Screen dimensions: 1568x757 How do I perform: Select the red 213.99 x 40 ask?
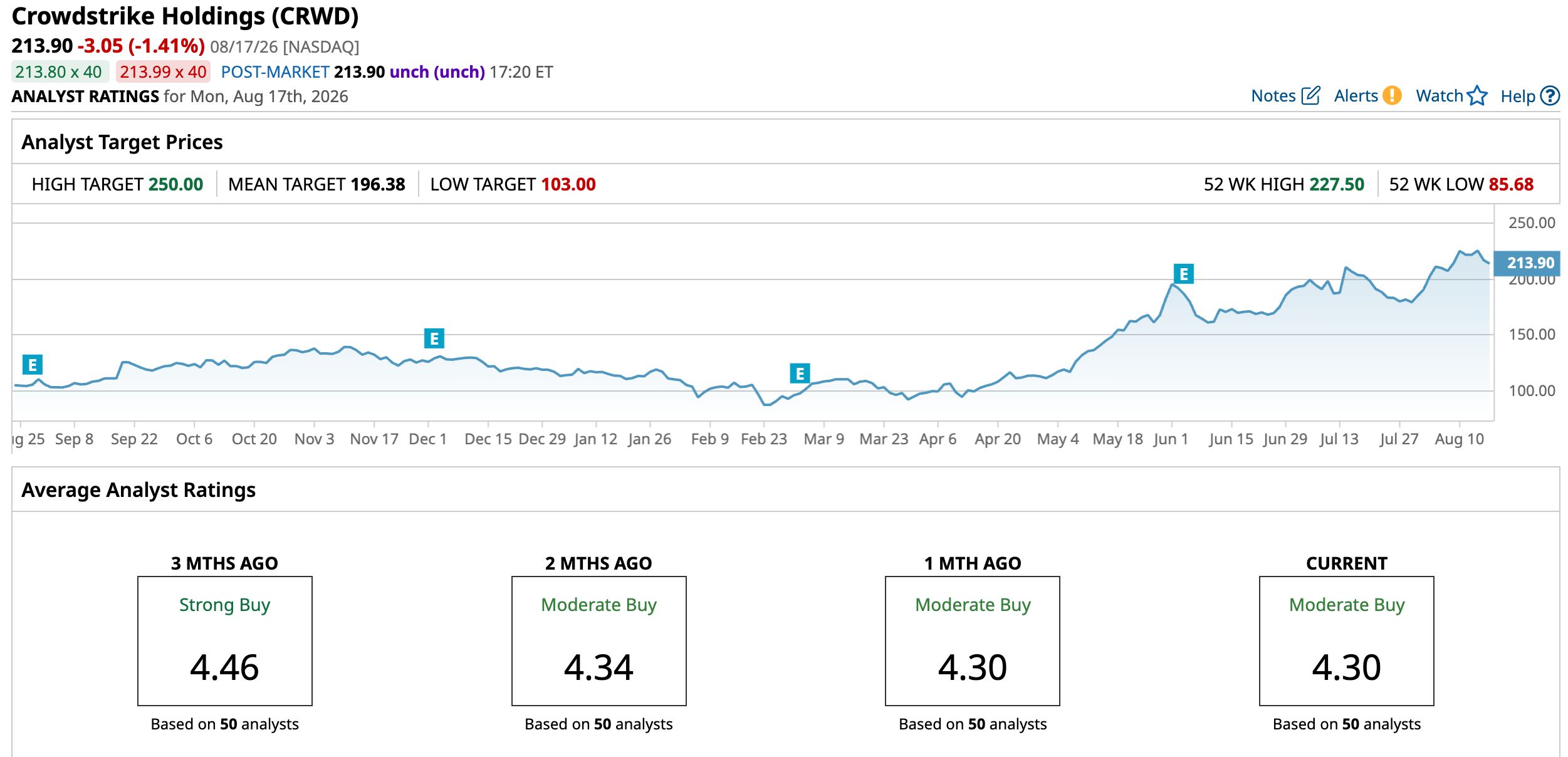pyautogui.click(x=163, y=72)
